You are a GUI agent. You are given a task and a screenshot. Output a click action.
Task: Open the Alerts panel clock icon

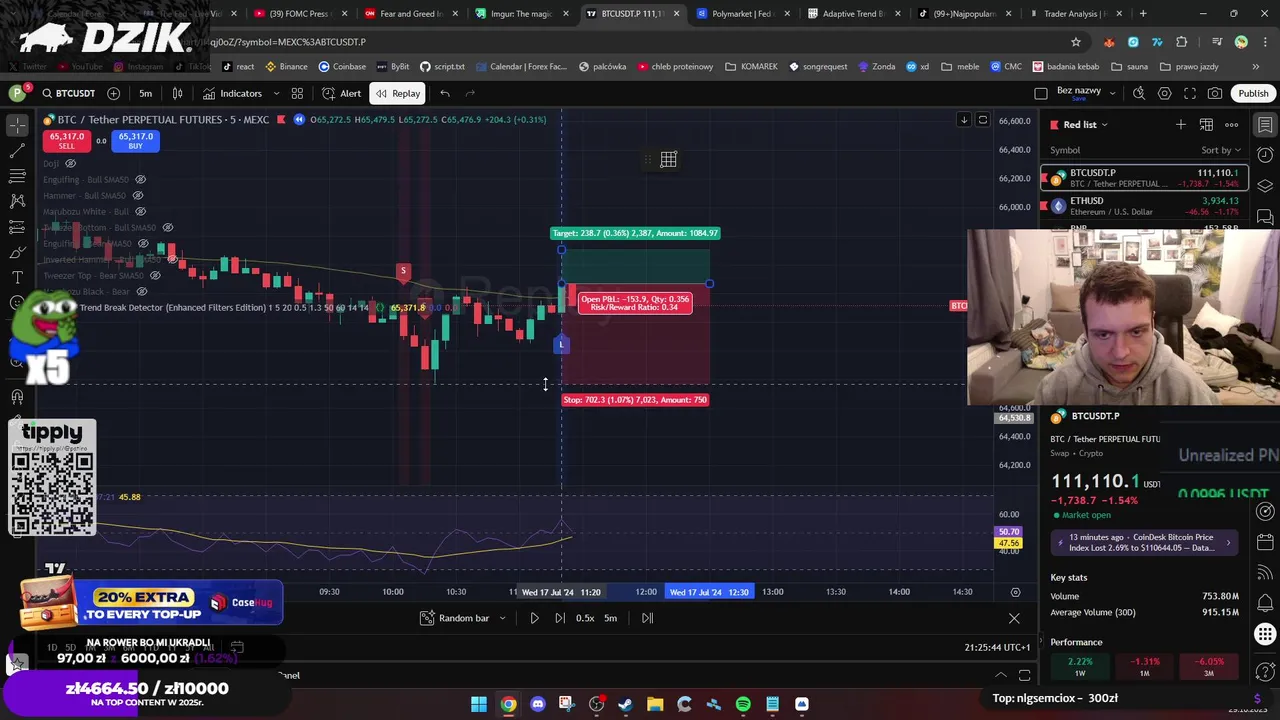point(1265,155)
